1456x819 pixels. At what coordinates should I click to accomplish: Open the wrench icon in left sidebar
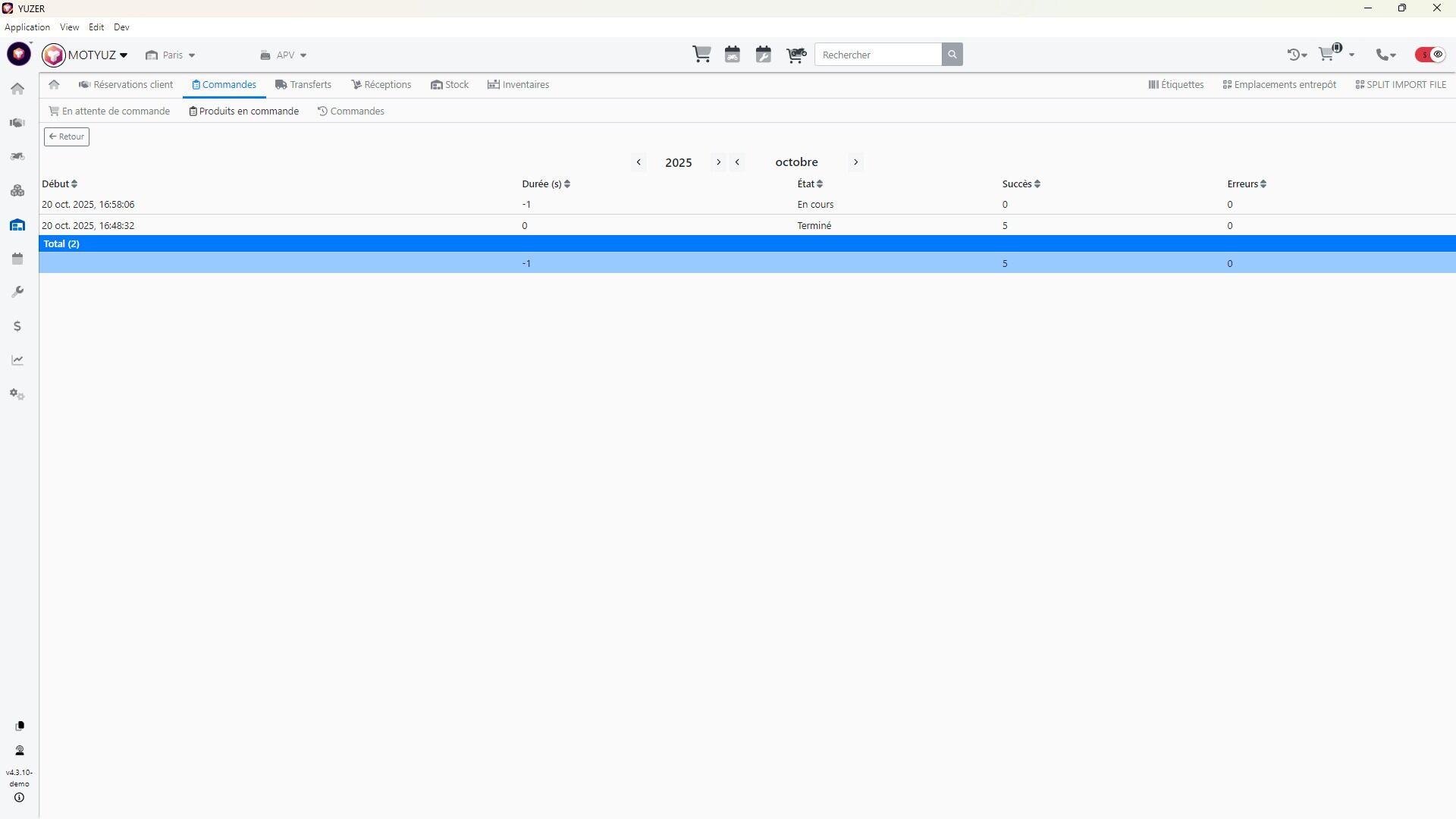click(x=17, y=293)
